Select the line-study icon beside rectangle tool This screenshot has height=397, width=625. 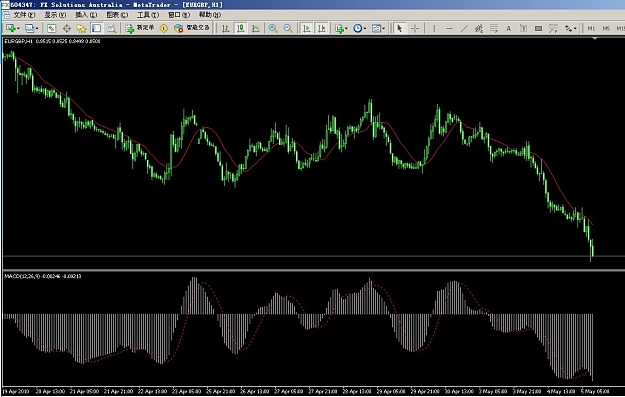(x=553, y=28)
